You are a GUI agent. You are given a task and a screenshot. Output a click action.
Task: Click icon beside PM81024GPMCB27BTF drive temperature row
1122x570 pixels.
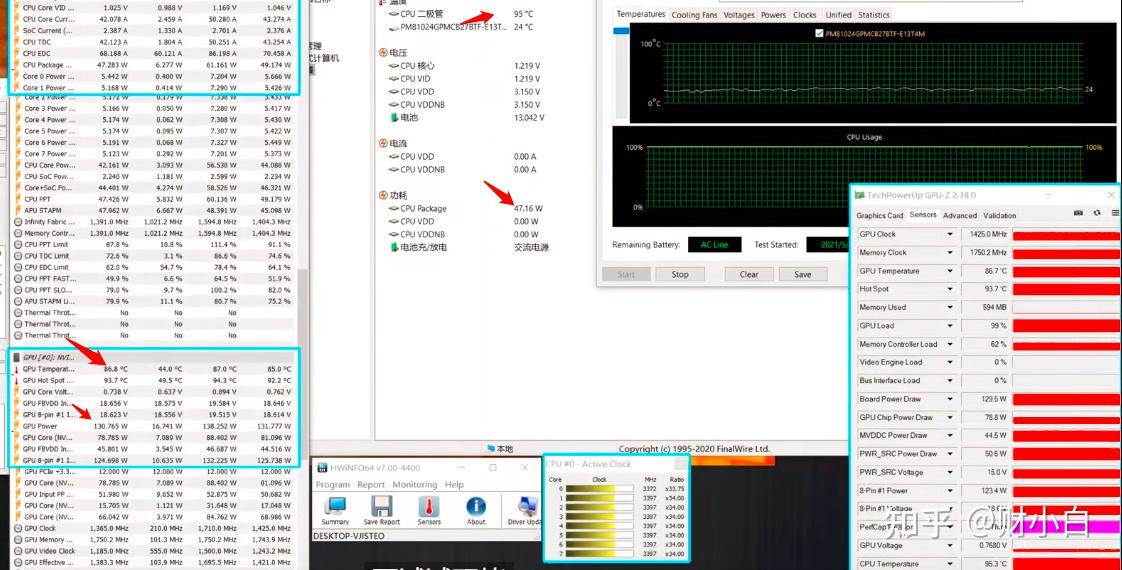pyautogui.click(x=394, y=28)
